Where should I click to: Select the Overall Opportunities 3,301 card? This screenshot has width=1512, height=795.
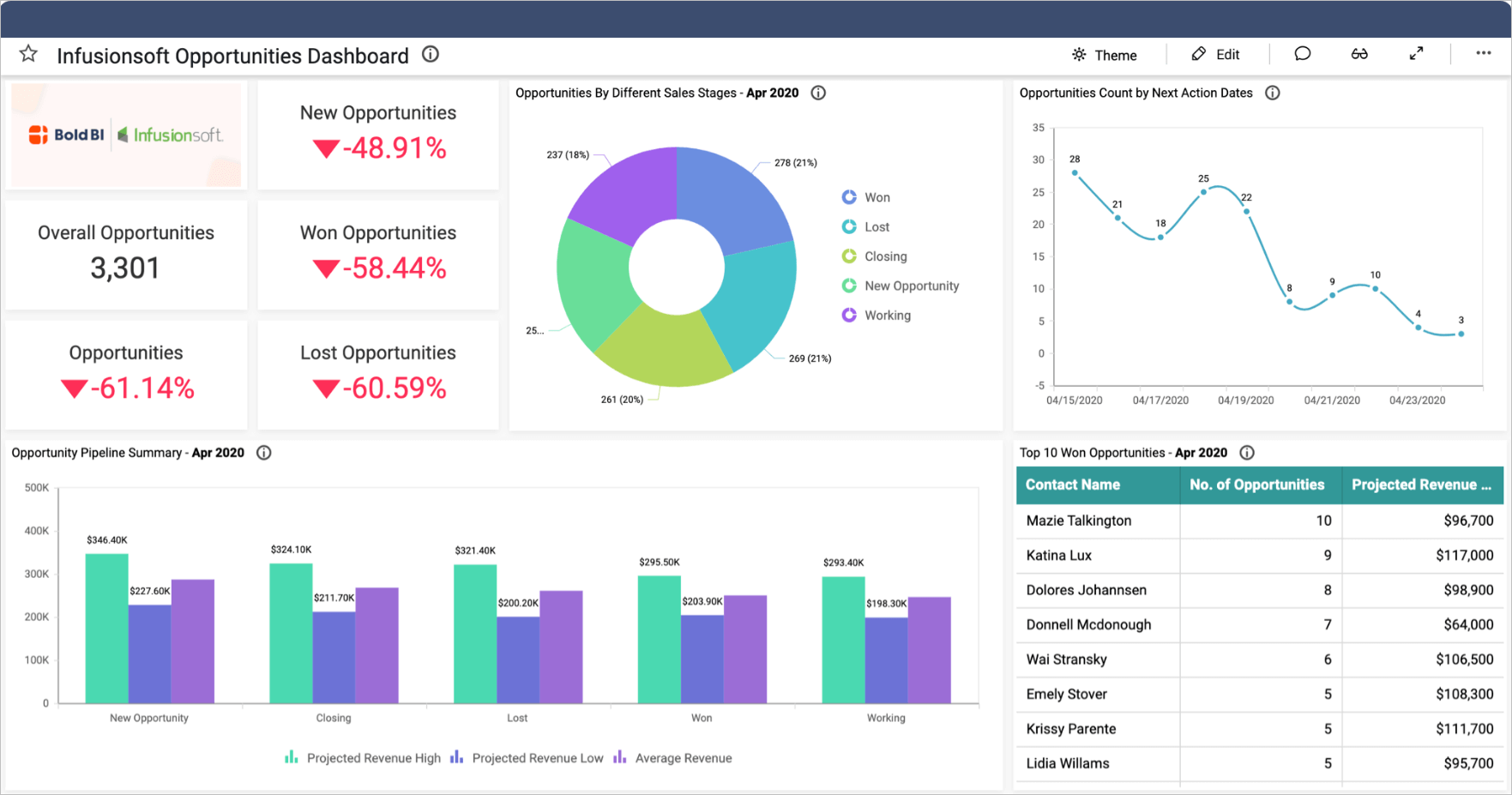126,255
